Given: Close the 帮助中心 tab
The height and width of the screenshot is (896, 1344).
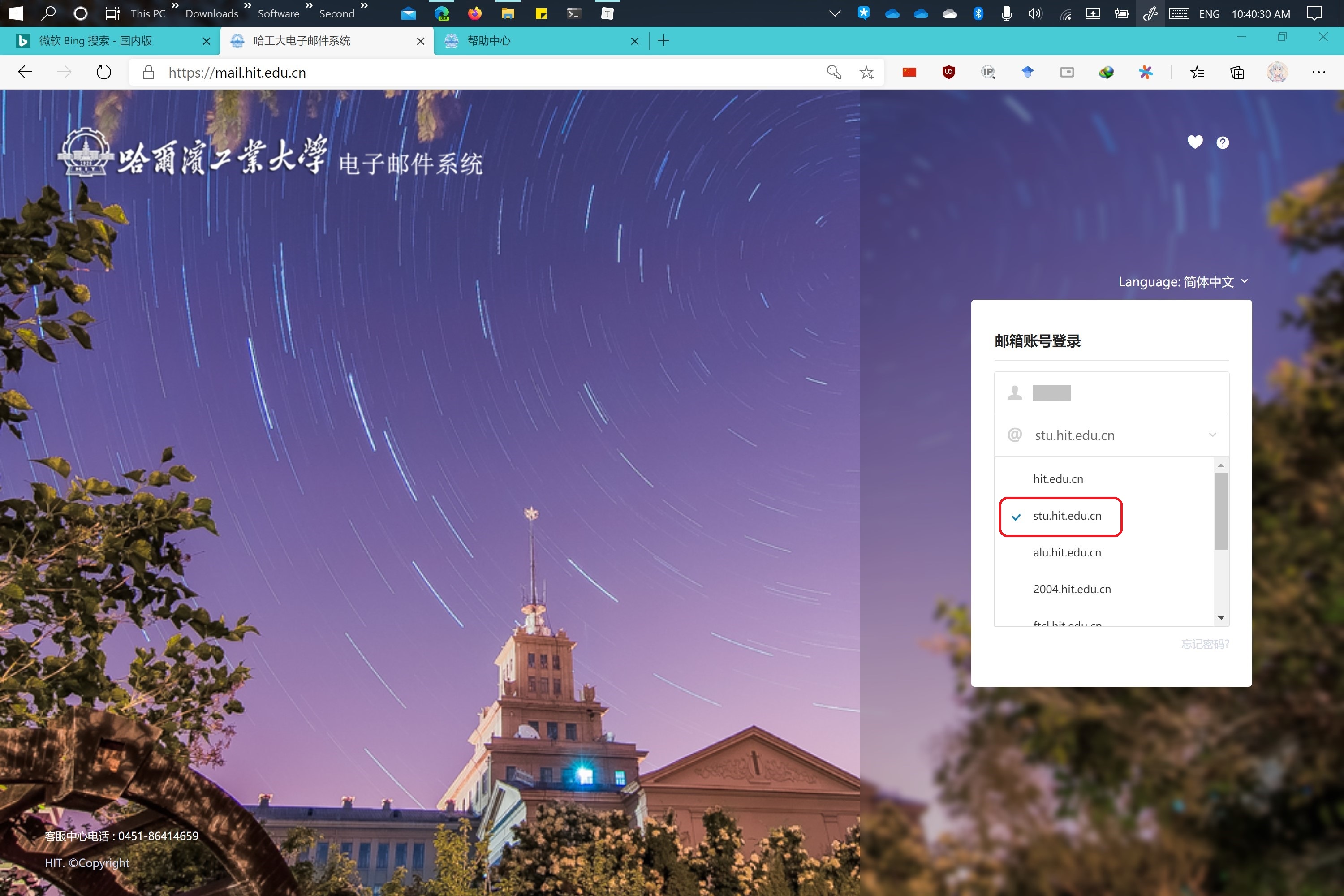Looking at the screenshot, I should click(634, 41).
